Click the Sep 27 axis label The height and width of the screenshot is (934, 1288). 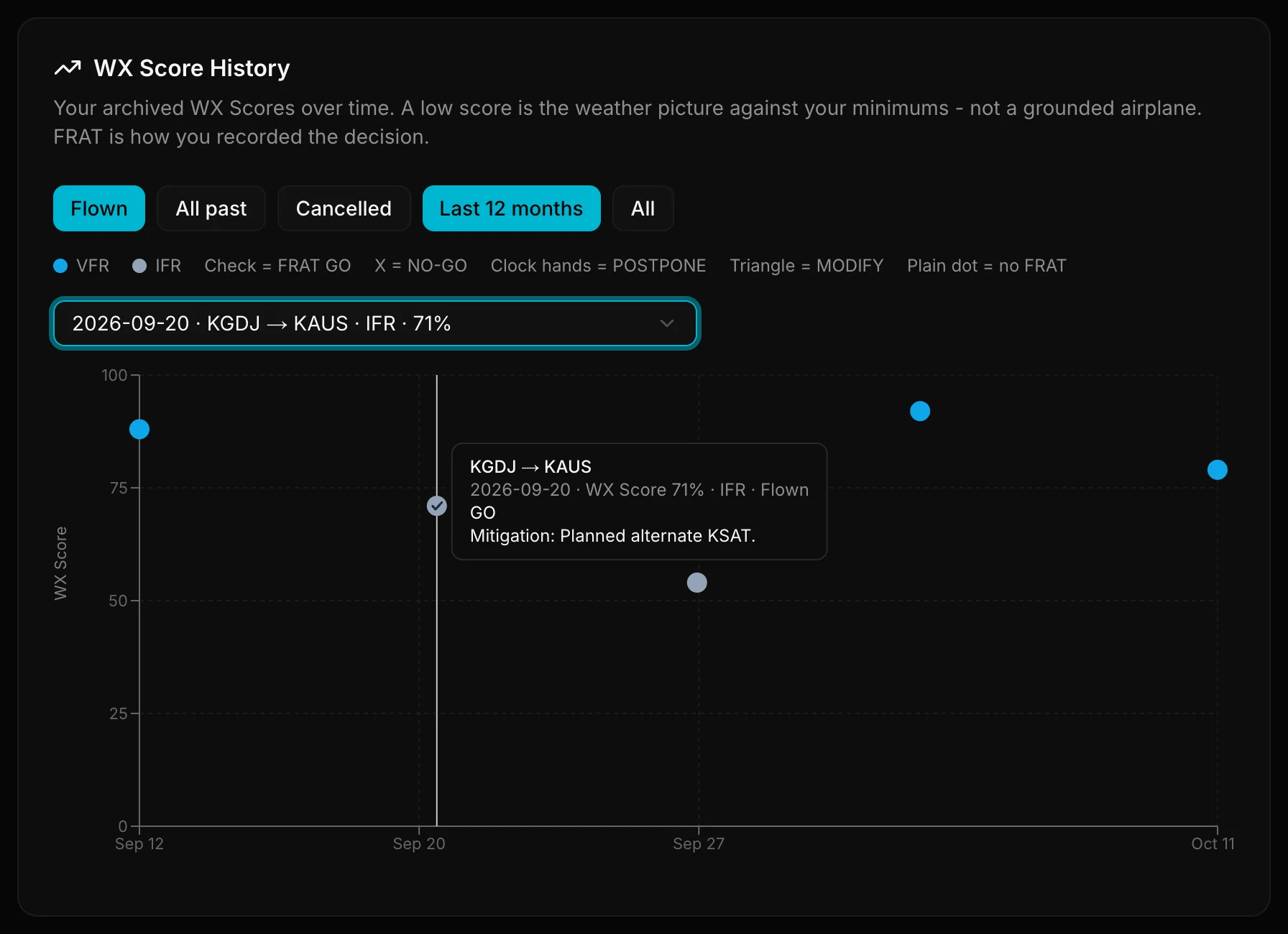click(698, 843)
